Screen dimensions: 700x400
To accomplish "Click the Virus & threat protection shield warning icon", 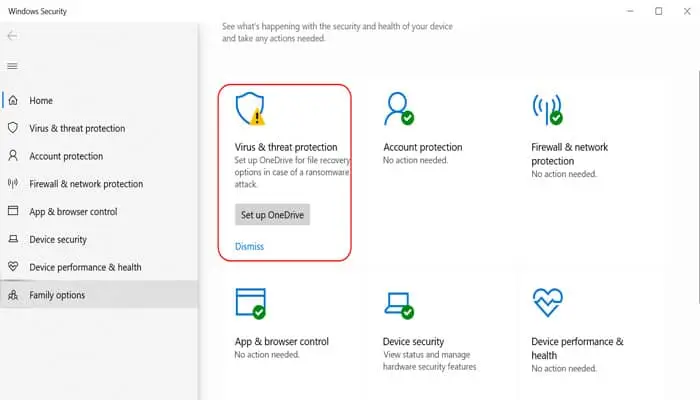I will (x=251, y=108).
